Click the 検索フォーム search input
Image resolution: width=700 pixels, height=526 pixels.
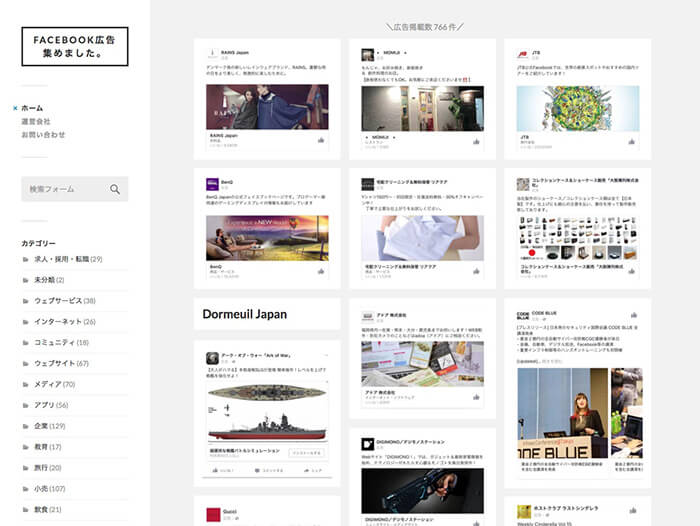(75, 189)
